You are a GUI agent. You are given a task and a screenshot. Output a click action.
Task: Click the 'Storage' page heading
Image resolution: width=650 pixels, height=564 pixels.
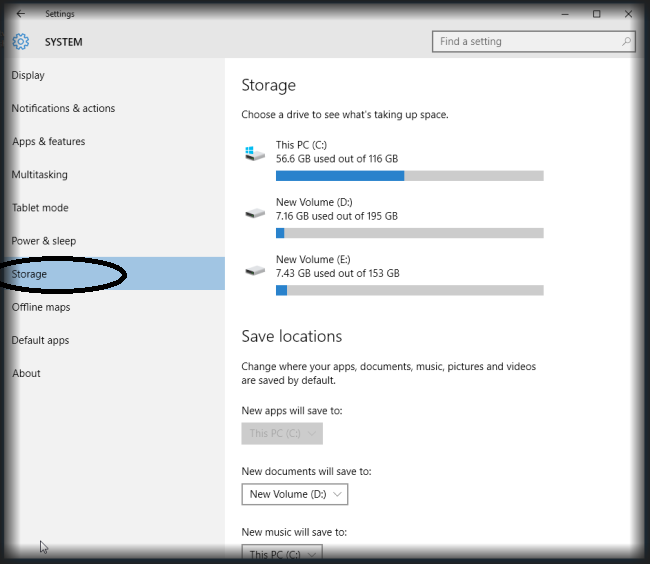269,85
